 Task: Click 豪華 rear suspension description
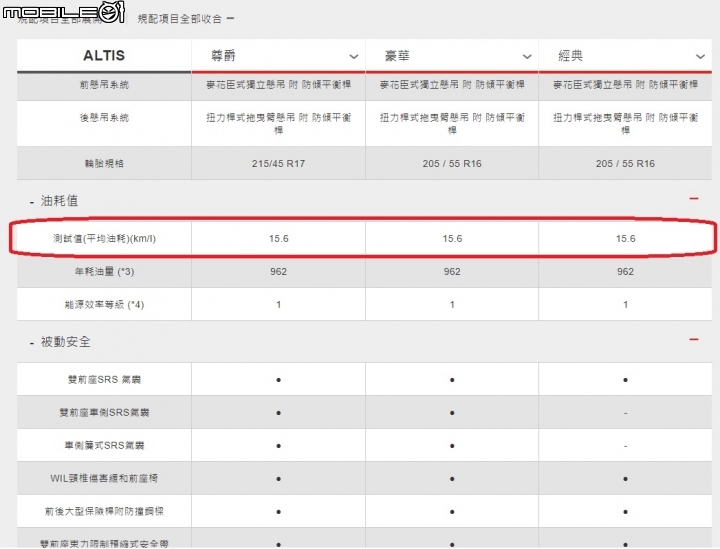452,124
